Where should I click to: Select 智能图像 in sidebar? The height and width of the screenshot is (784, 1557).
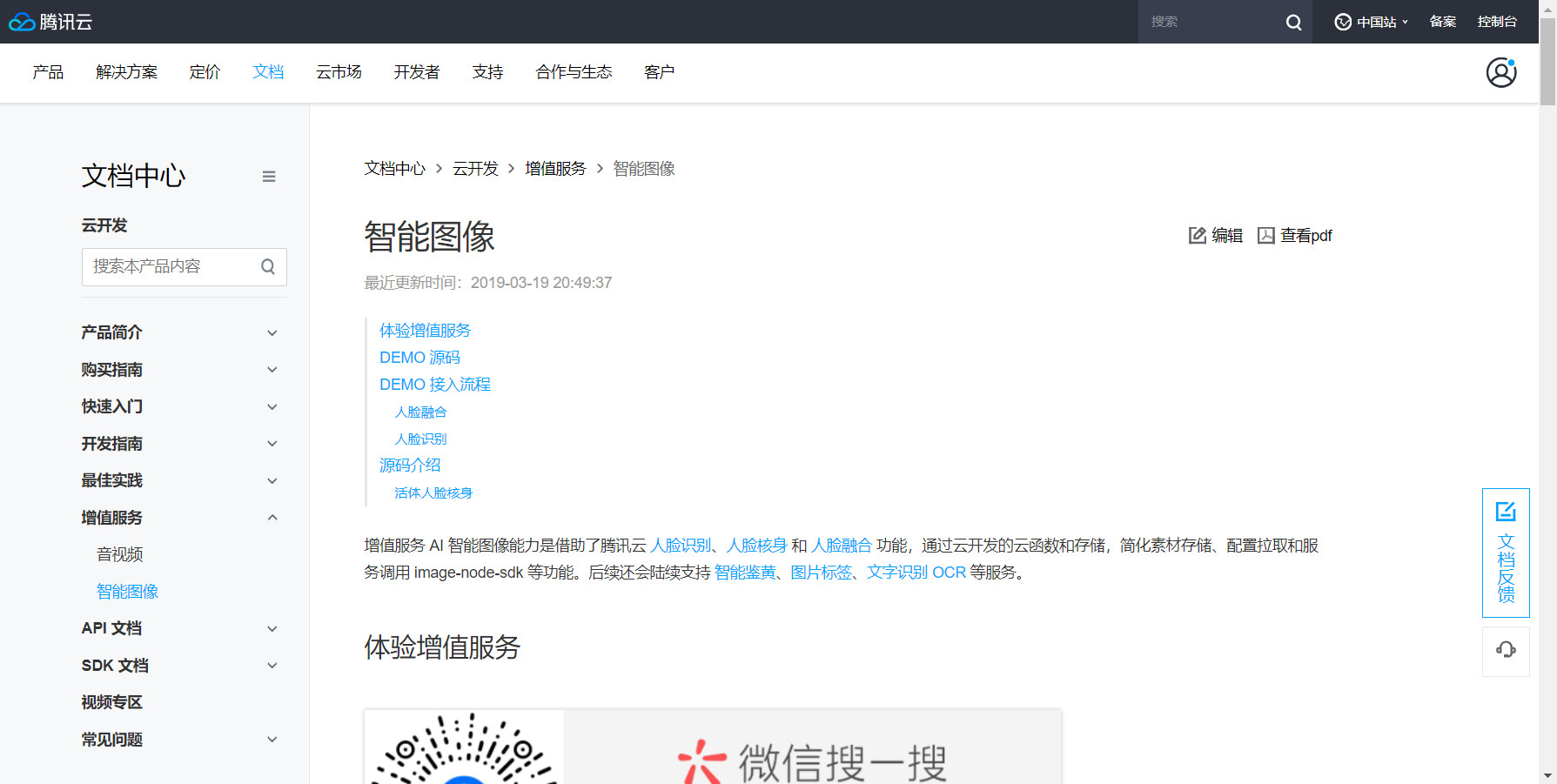pyautogui.click(x=128, y=592)
